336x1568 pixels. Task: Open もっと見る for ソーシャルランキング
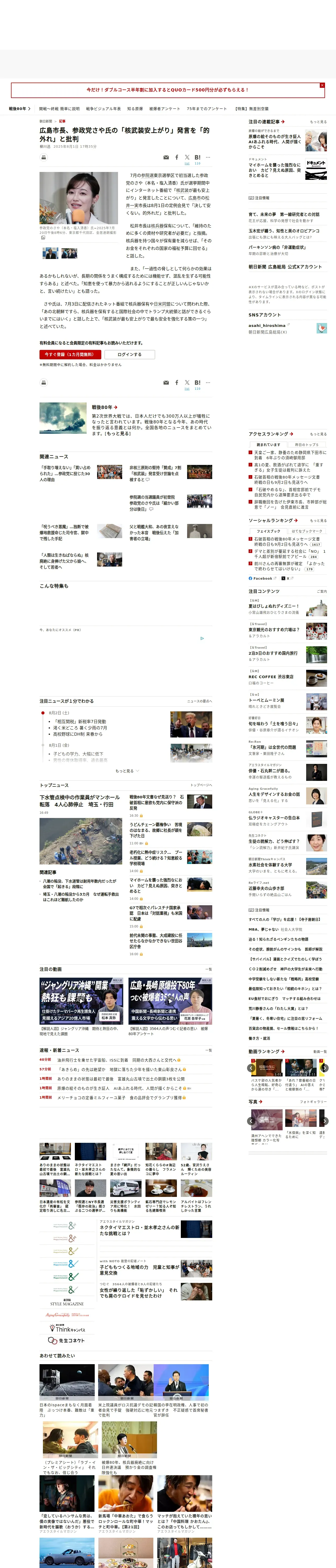318,520
